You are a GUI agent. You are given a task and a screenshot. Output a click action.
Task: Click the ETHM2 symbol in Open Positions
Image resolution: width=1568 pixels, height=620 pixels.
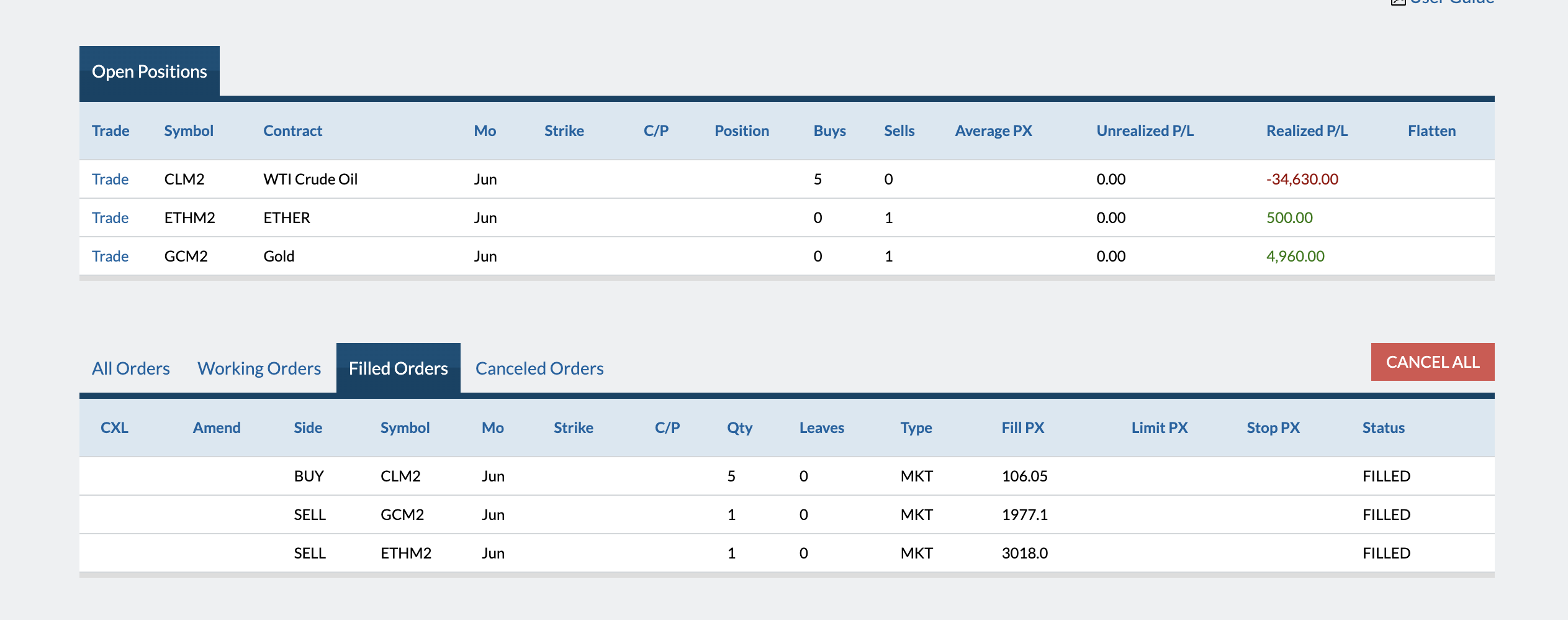point(189,217)
